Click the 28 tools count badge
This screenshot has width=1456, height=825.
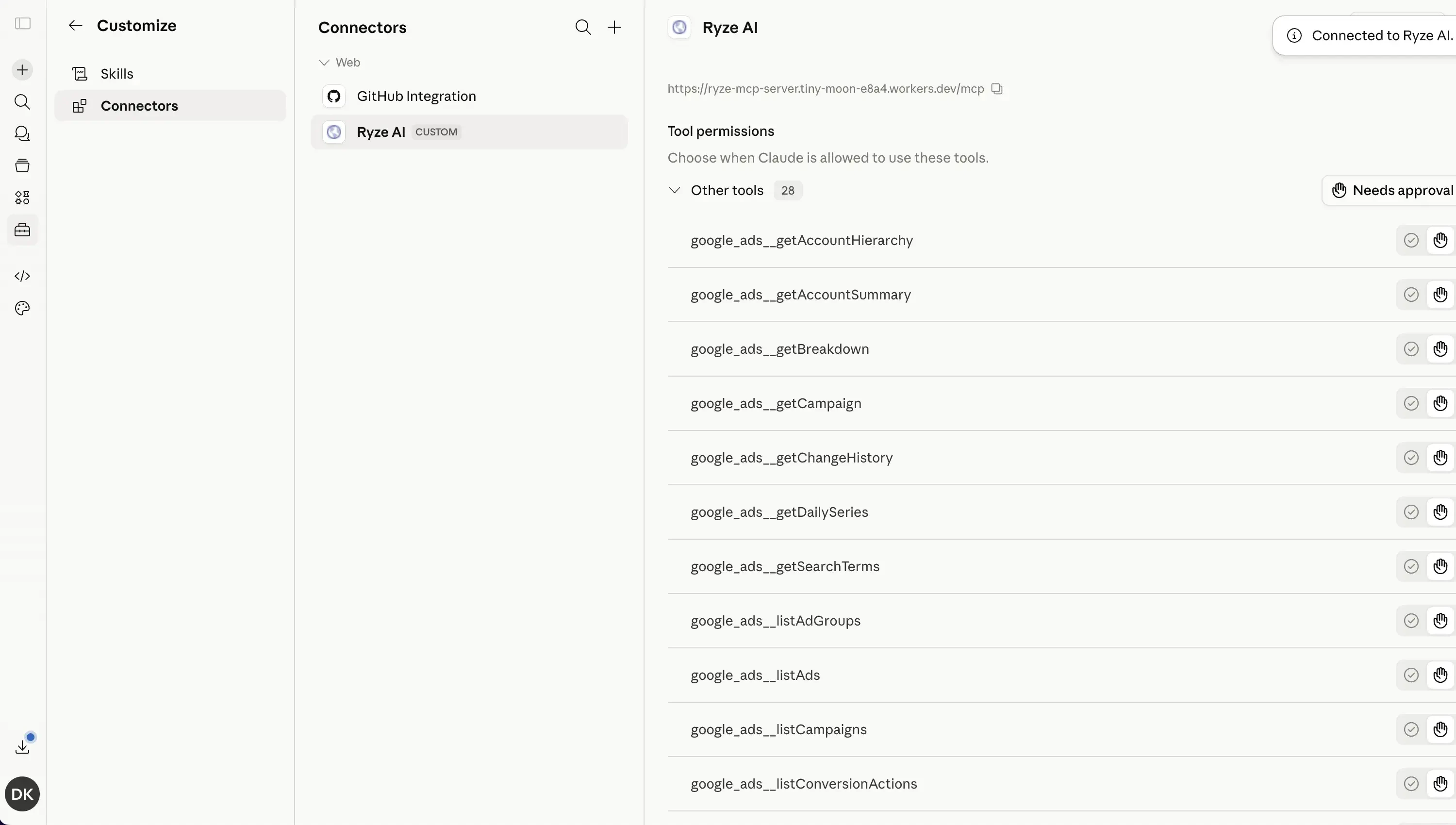coord(788,190)
